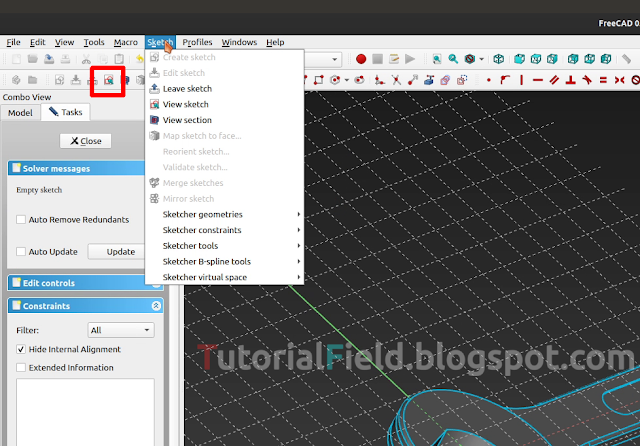Click the Update button
The width and height of the screenshot is (640, 446).
[116, 251]
